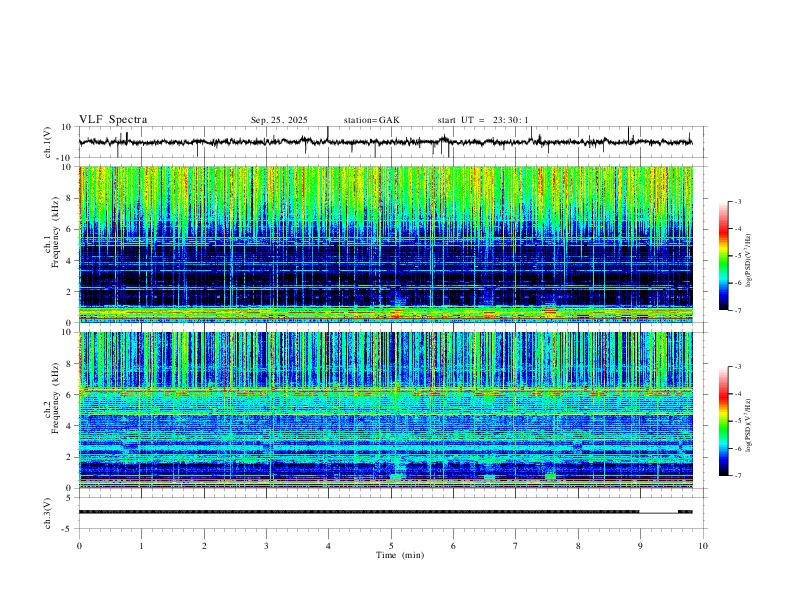The image size is (792, 612).
Task: Click the ch.2 PSD color scale bar
Action: [x=723, y=421]
